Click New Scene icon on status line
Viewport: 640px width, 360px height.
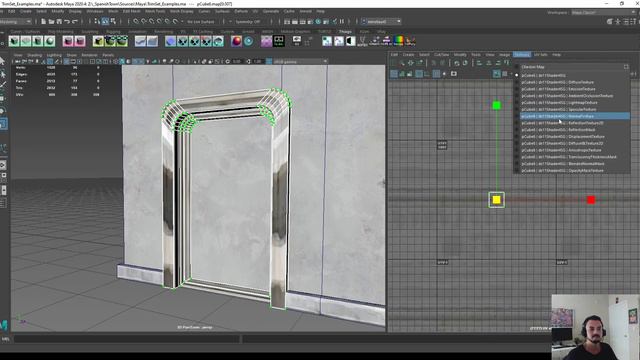(x=44, y=21)
